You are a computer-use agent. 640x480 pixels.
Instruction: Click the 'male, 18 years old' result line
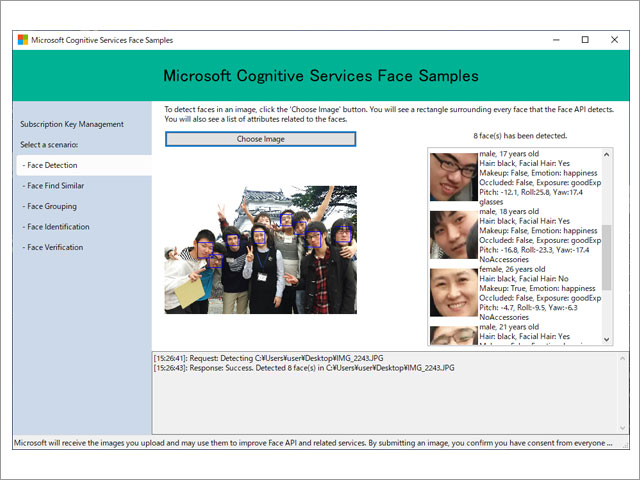coord(509,211)
